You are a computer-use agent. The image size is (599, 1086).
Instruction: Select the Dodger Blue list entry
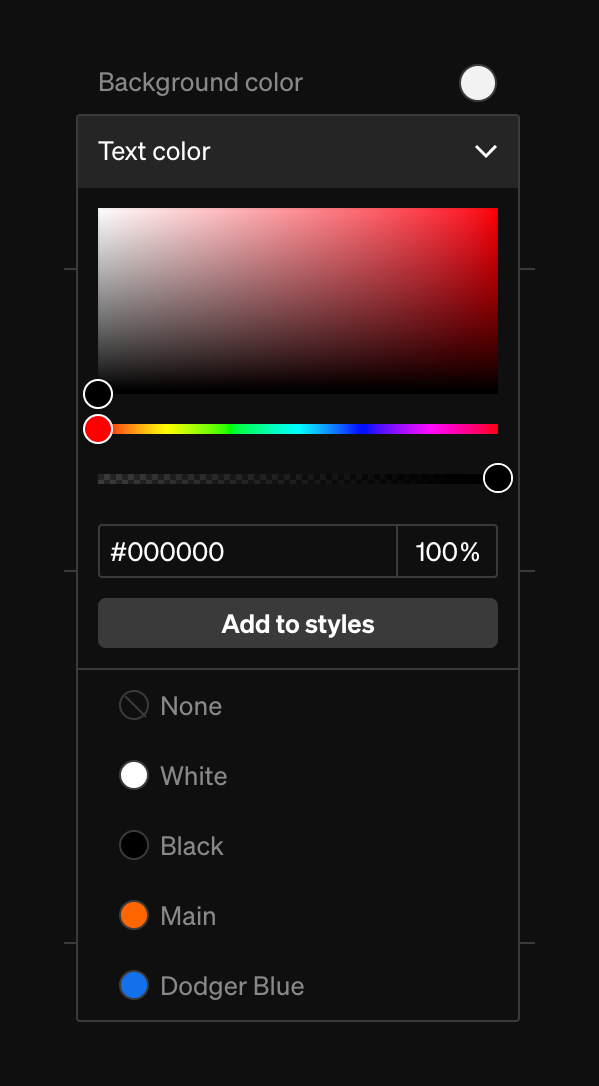pyautogui.click(x=232, y=985)
